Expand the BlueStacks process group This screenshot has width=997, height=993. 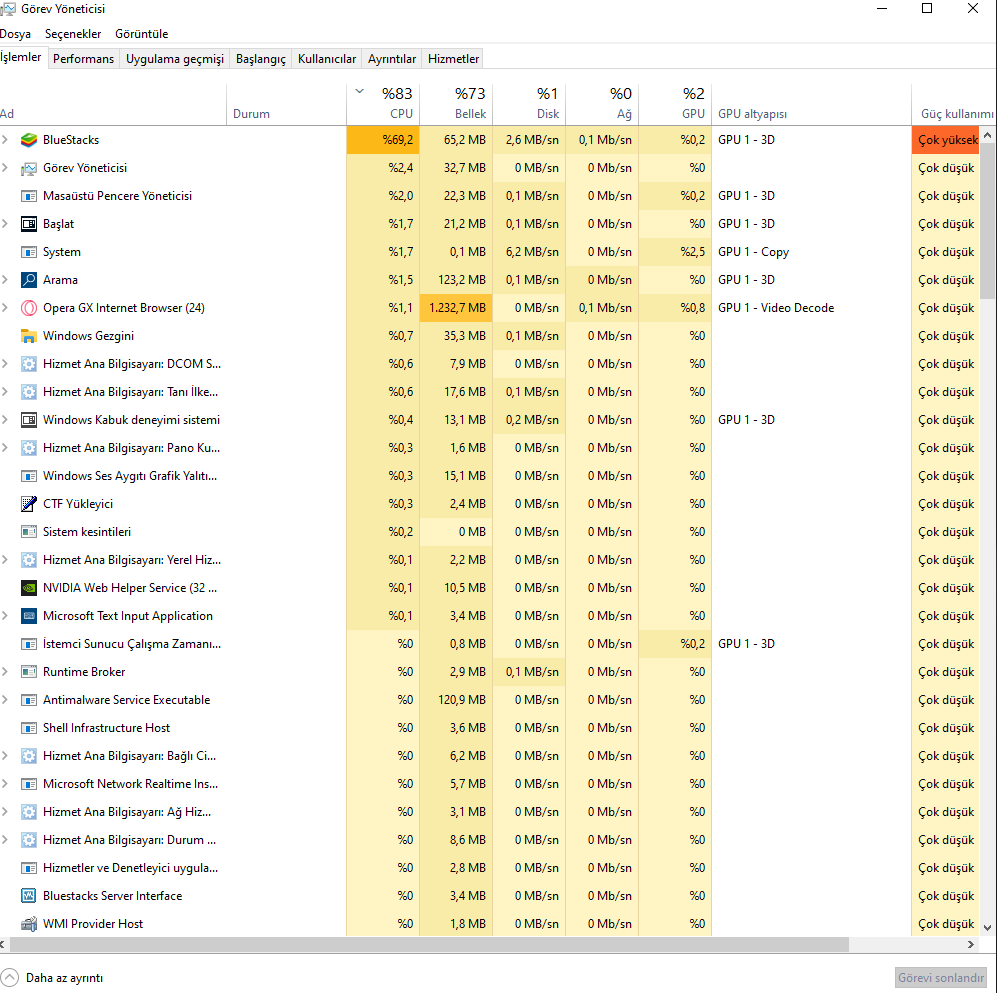pos(5,139)
